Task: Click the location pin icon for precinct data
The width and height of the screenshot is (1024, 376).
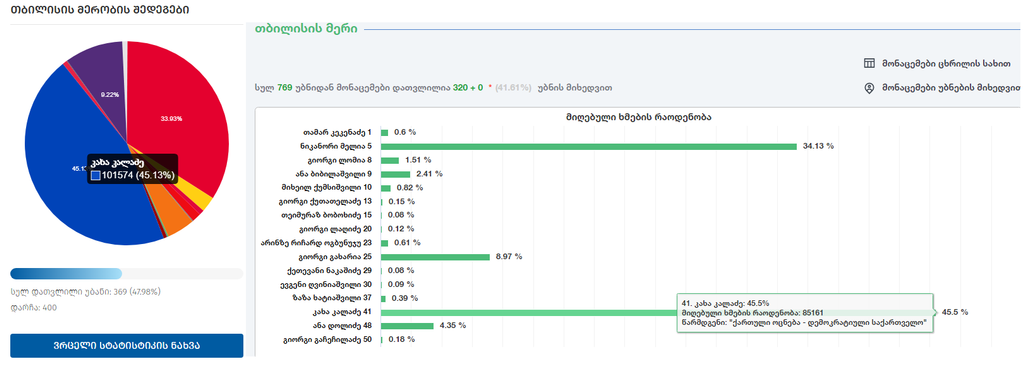Action: coord(869,87)
